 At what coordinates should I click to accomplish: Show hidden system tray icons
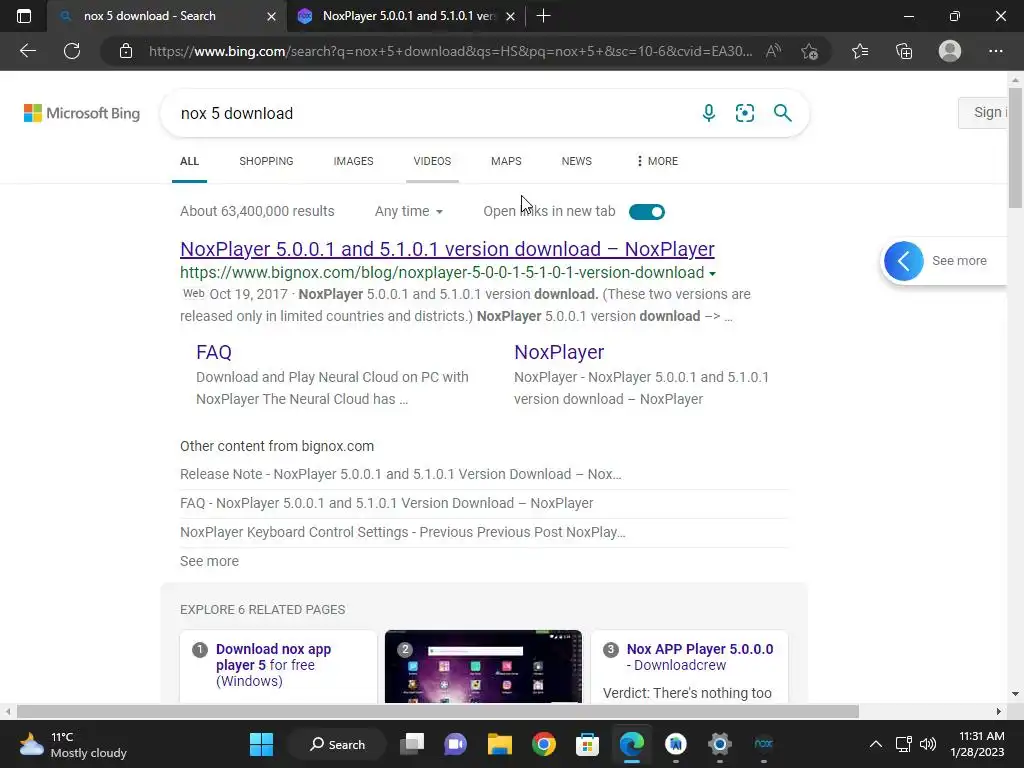[x=876, y=744]
